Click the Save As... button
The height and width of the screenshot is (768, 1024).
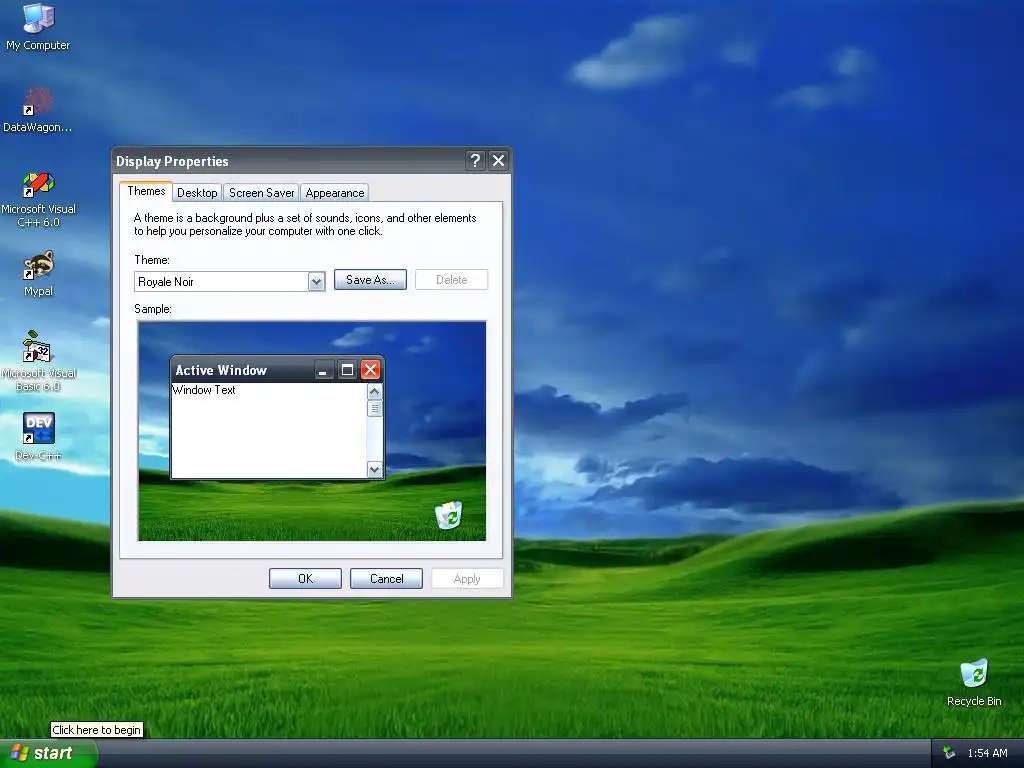370,280
